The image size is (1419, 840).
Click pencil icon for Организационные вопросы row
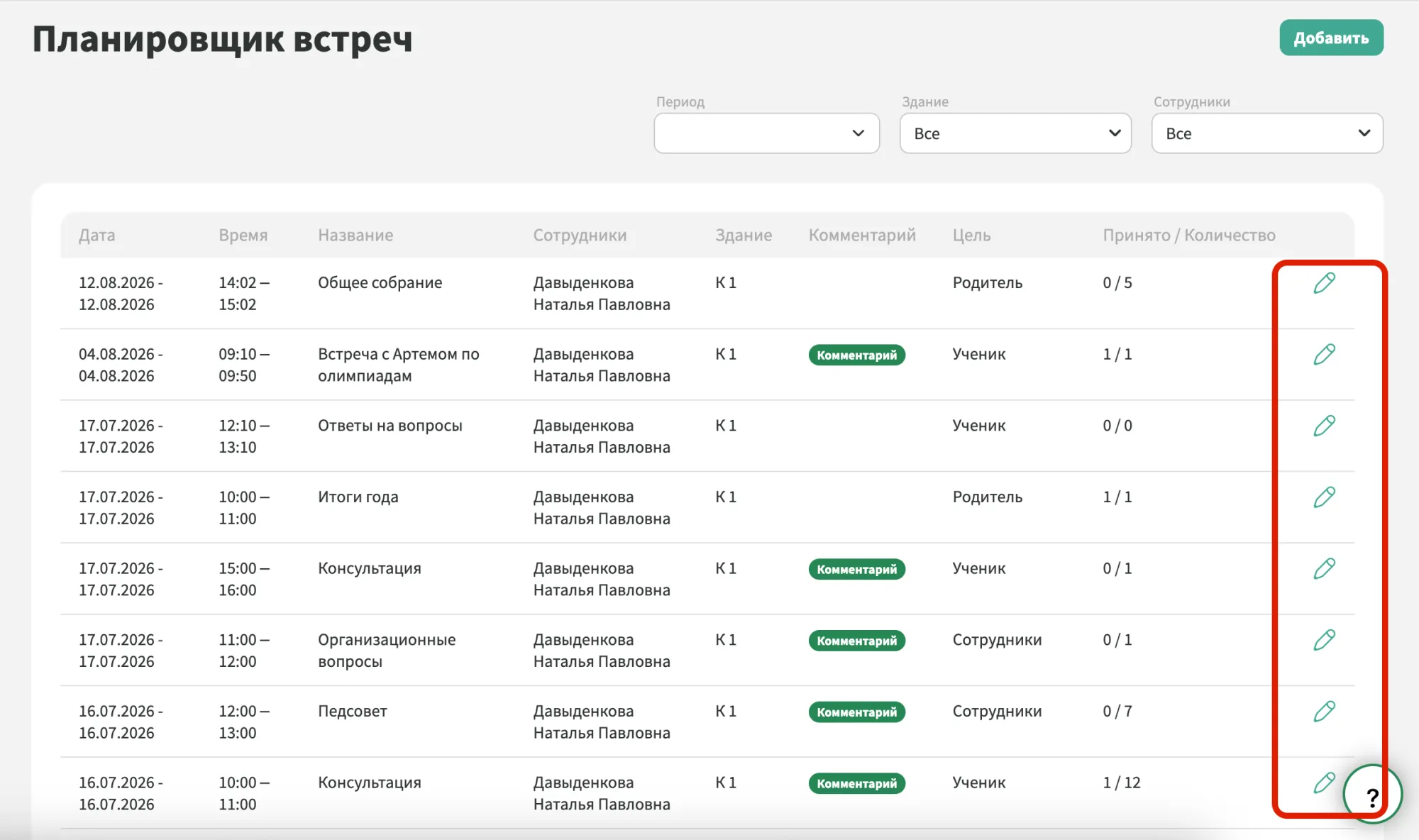pyautogui.click(x=1324, y=640)
